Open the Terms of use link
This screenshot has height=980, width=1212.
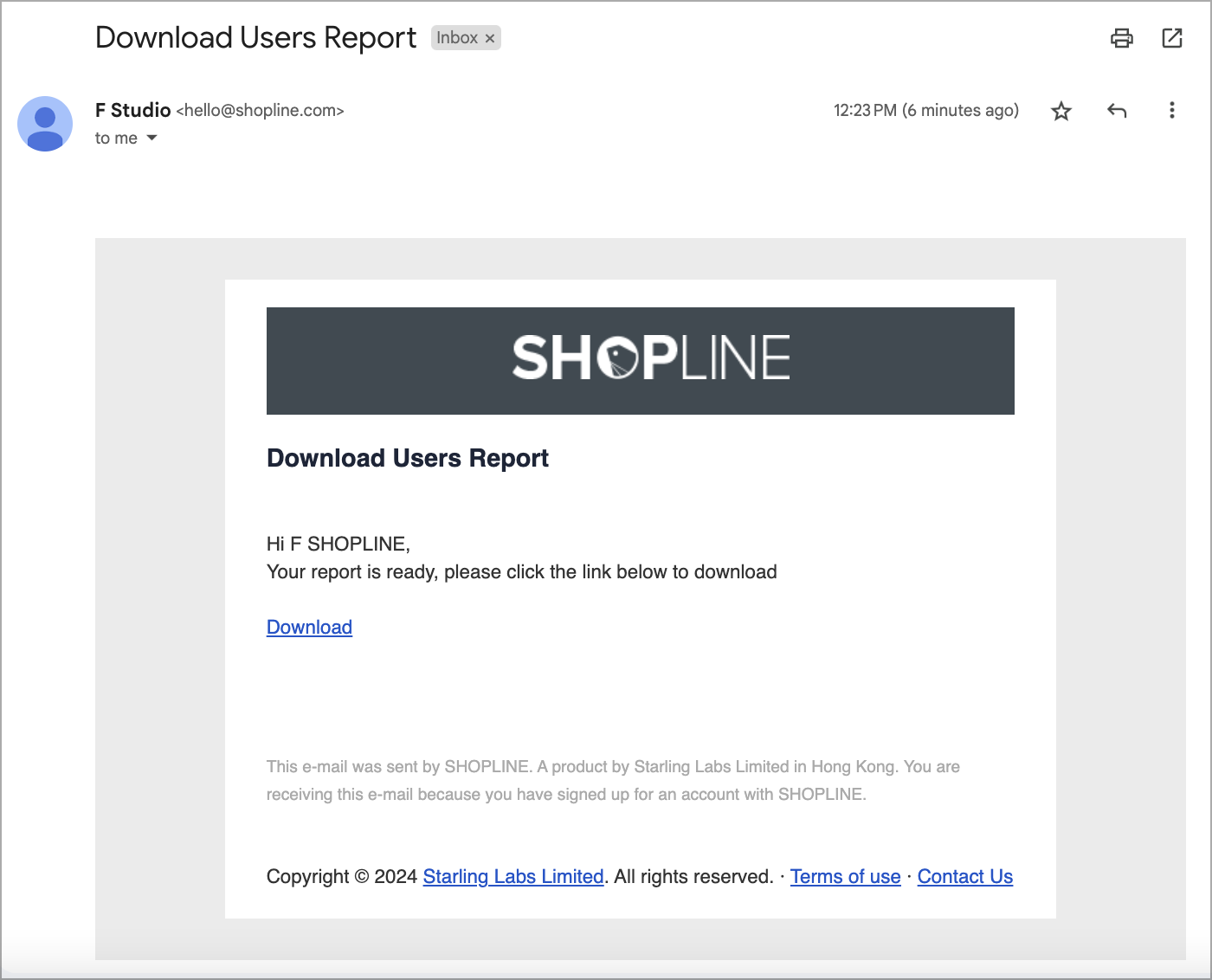coord(845,876)
